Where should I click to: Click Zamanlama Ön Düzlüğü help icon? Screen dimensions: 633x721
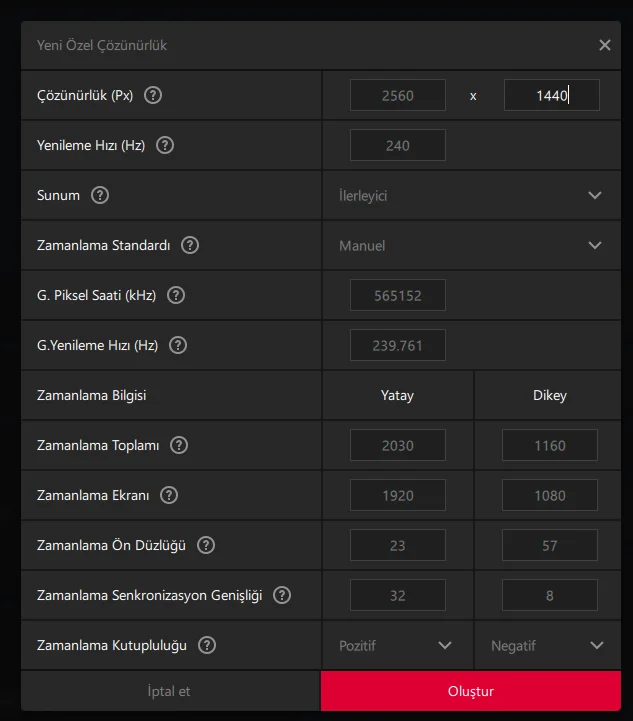pos(206,546)
